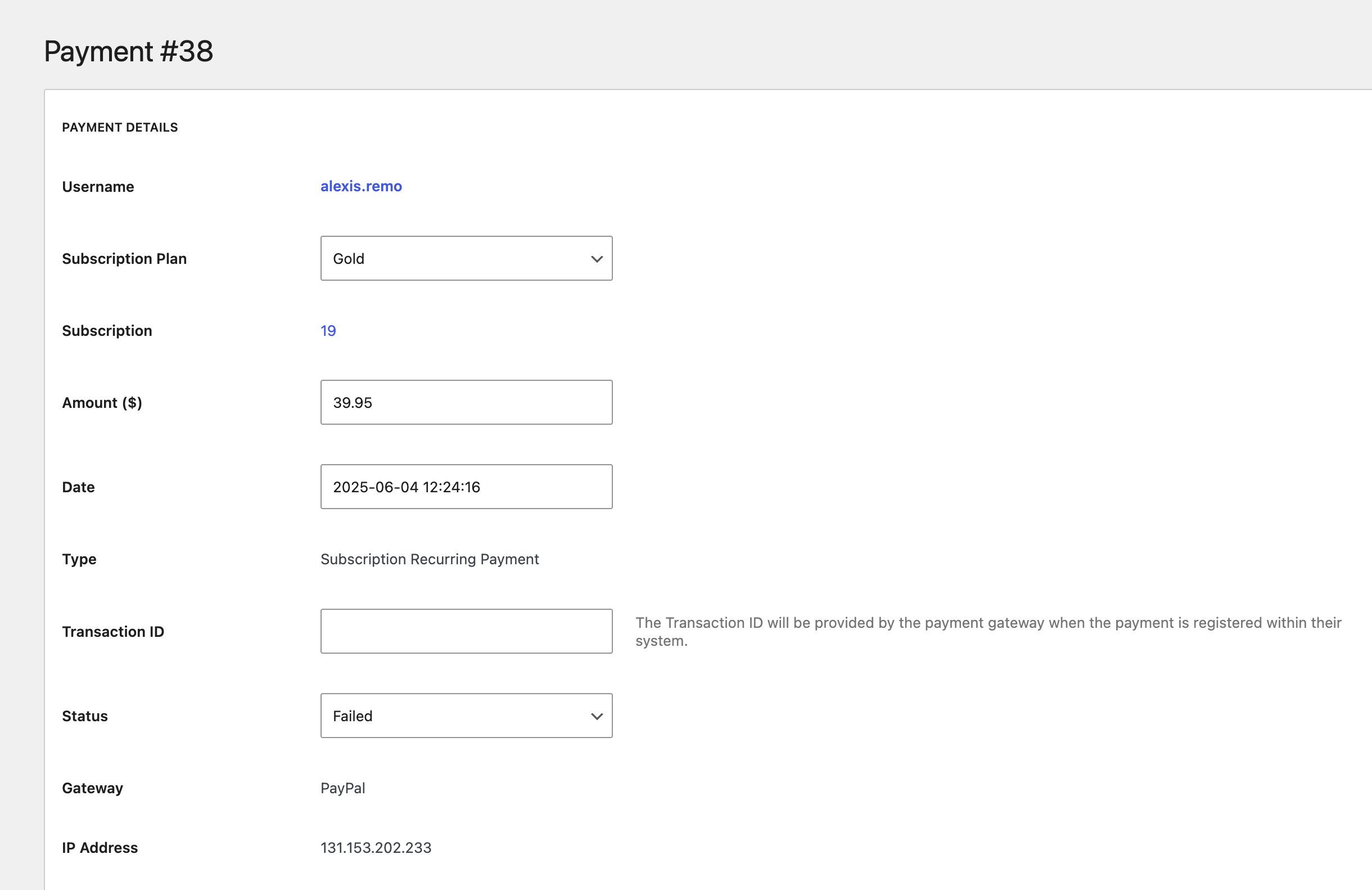Click the empty Transaction ID input
The height and width of the screenshot is (890, 1372).
coord(466,632)
